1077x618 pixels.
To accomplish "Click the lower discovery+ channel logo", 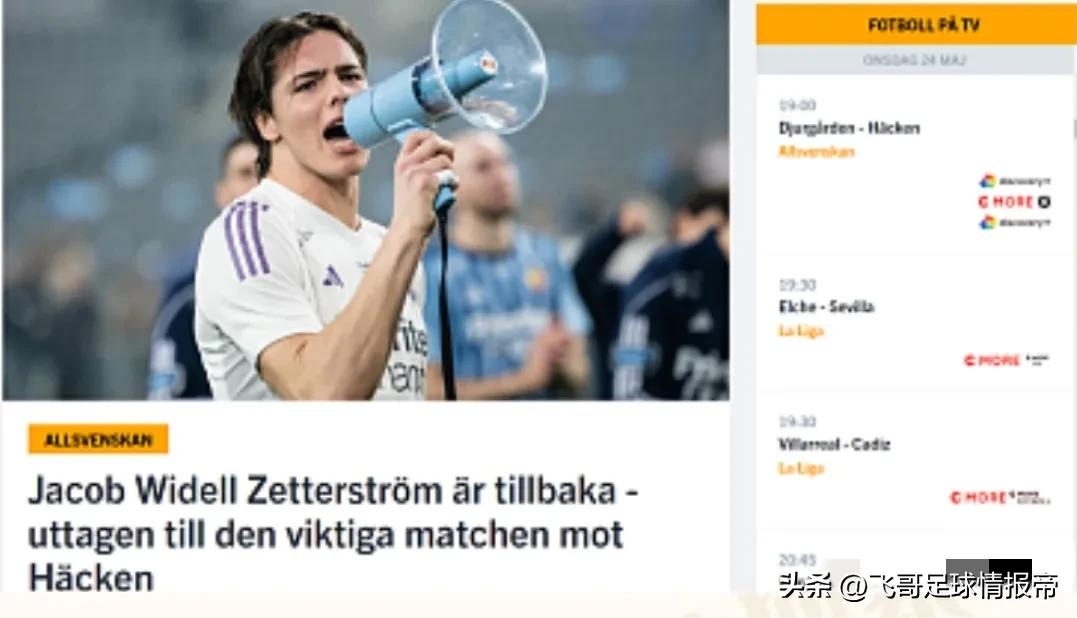I will click(1015, 222).
